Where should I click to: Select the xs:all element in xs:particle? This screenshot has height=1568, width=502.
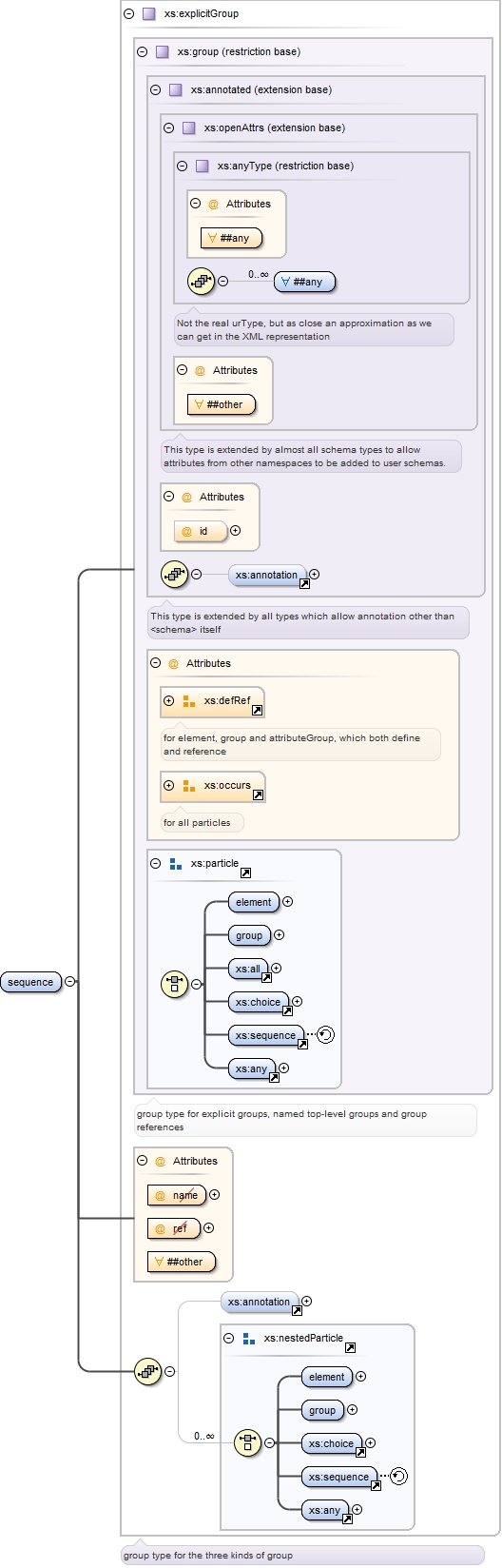(249, 969)
